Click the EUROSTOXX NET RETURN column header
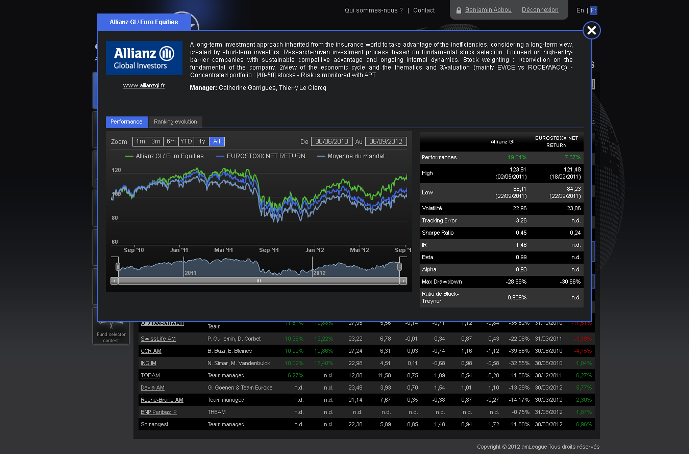The image size is (689, 454). coord(556,142)
